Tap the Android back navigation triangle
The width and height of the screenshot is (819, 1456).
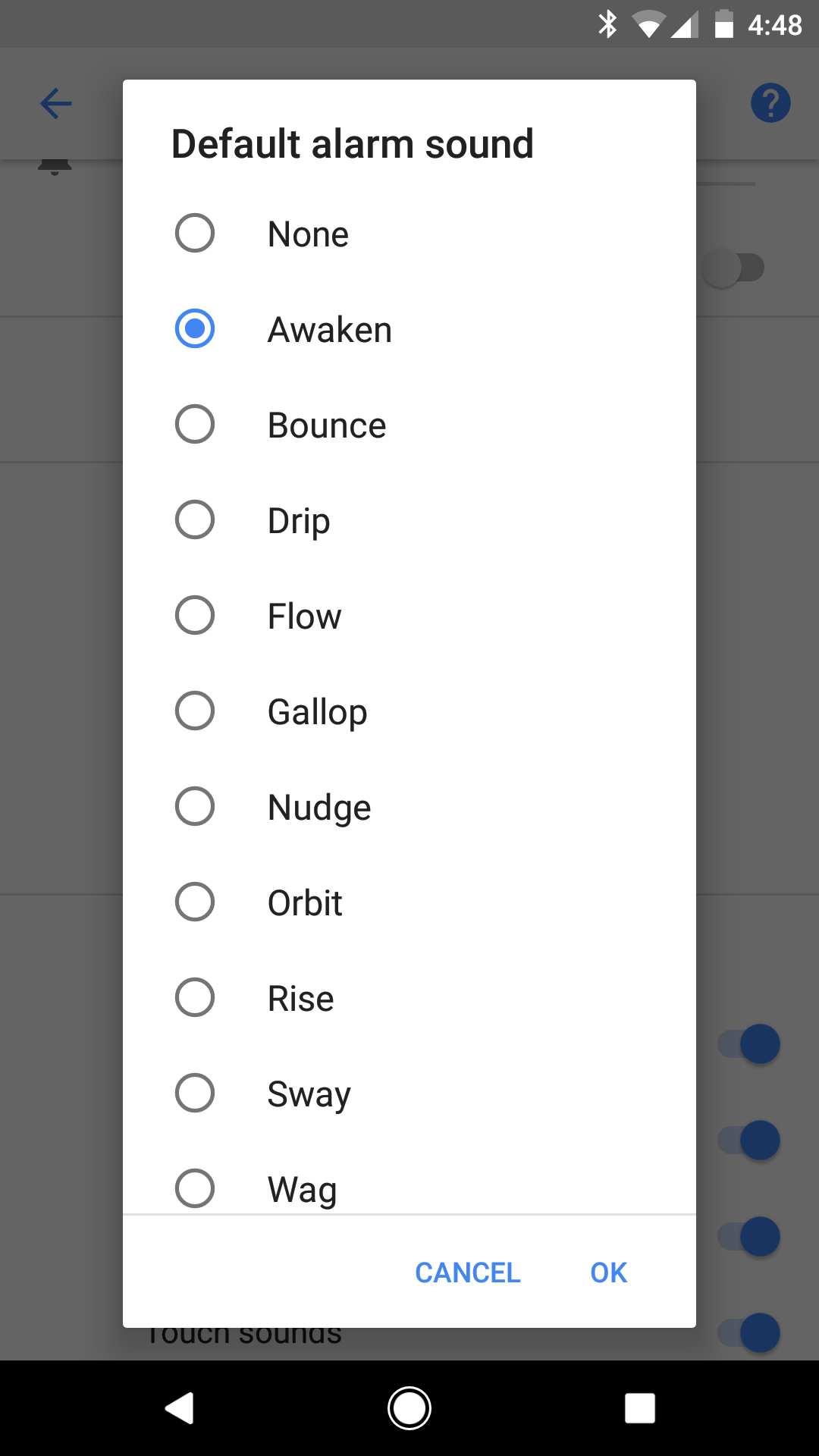(179, 1407)
